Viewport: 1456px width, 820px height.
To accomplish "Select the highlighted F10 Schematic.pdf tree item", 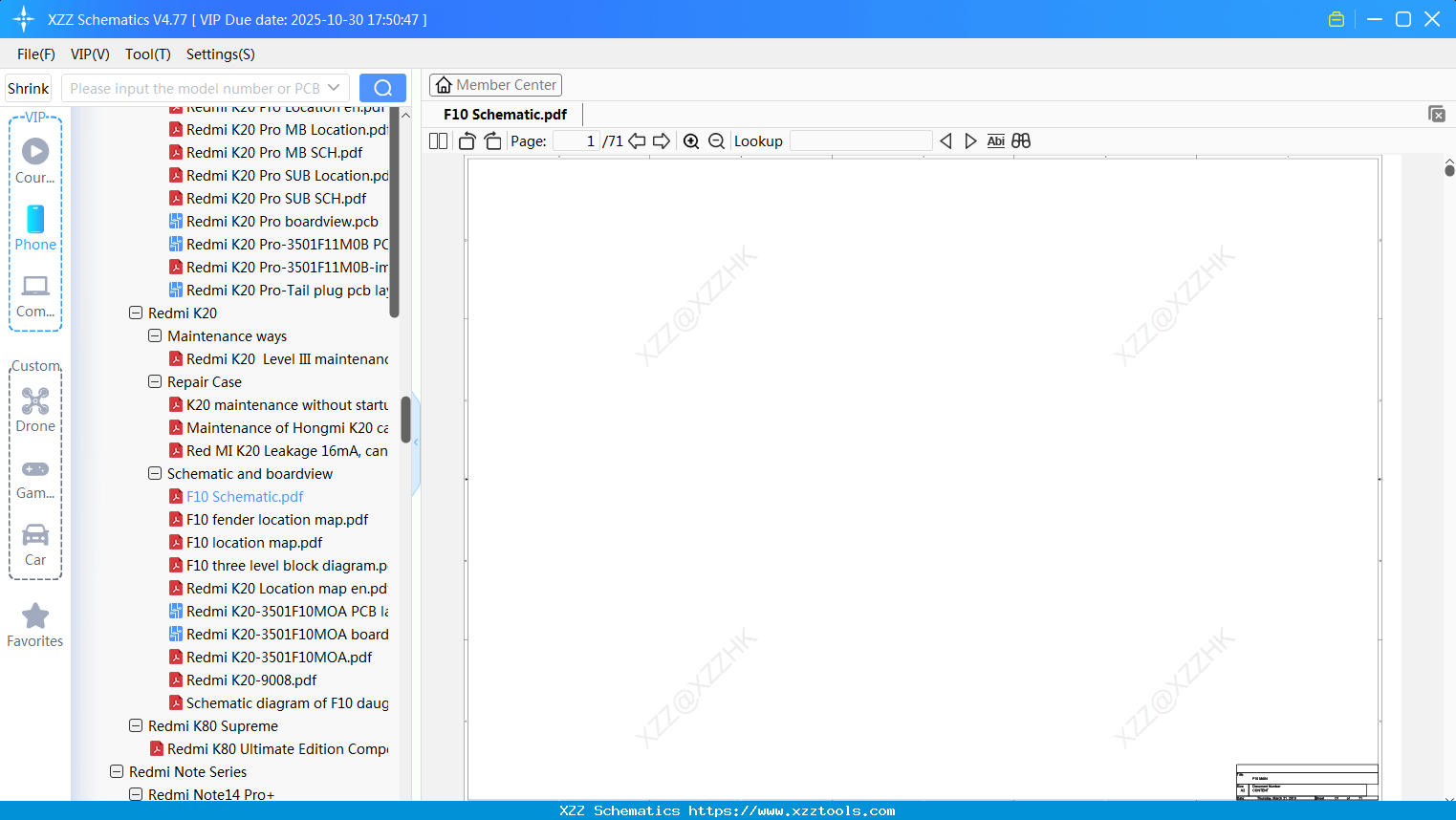I will (245, 497).
